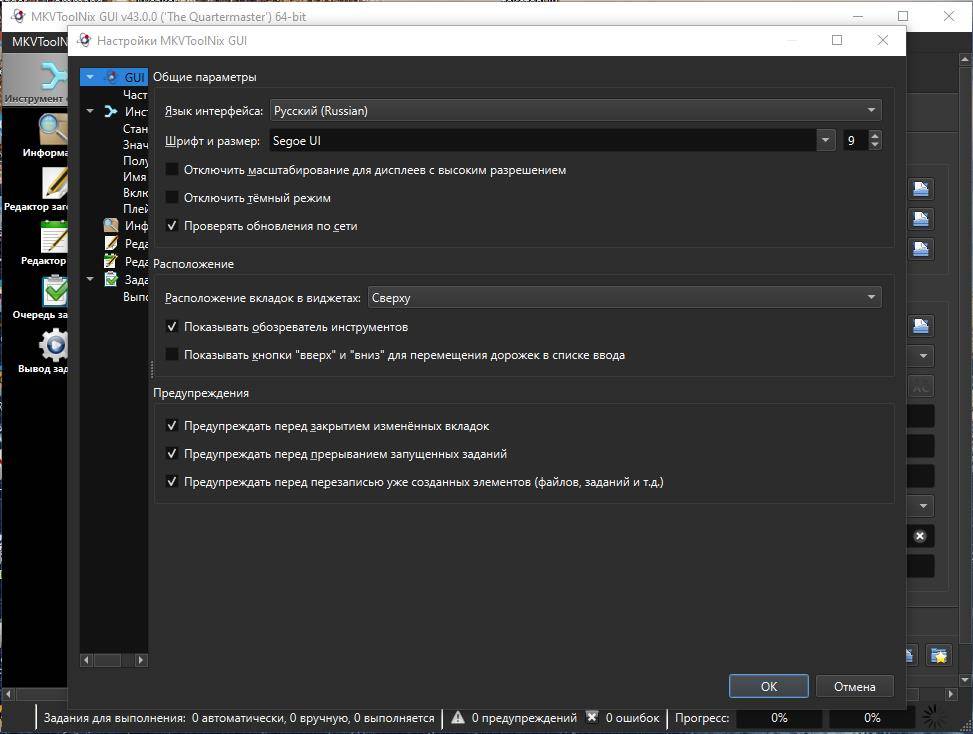Click the star folder icon in main window
Image resolution: width=973 pixels, height=734 pixels.
tap(939, 655)
